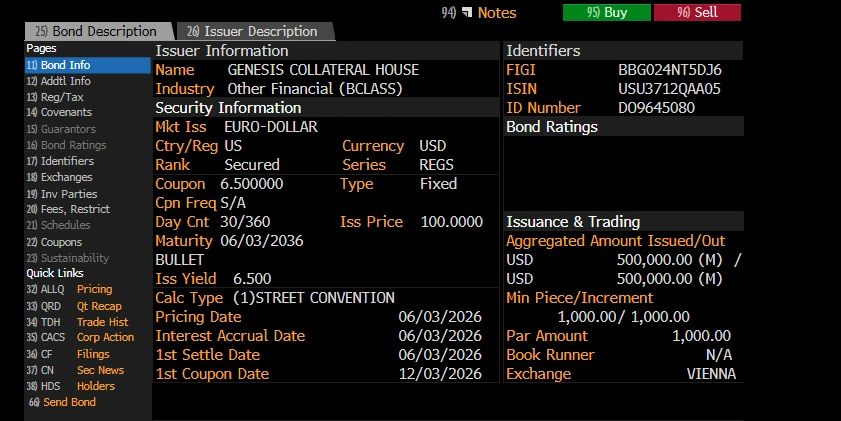Open the Addtl Info page

pos(58,81)
